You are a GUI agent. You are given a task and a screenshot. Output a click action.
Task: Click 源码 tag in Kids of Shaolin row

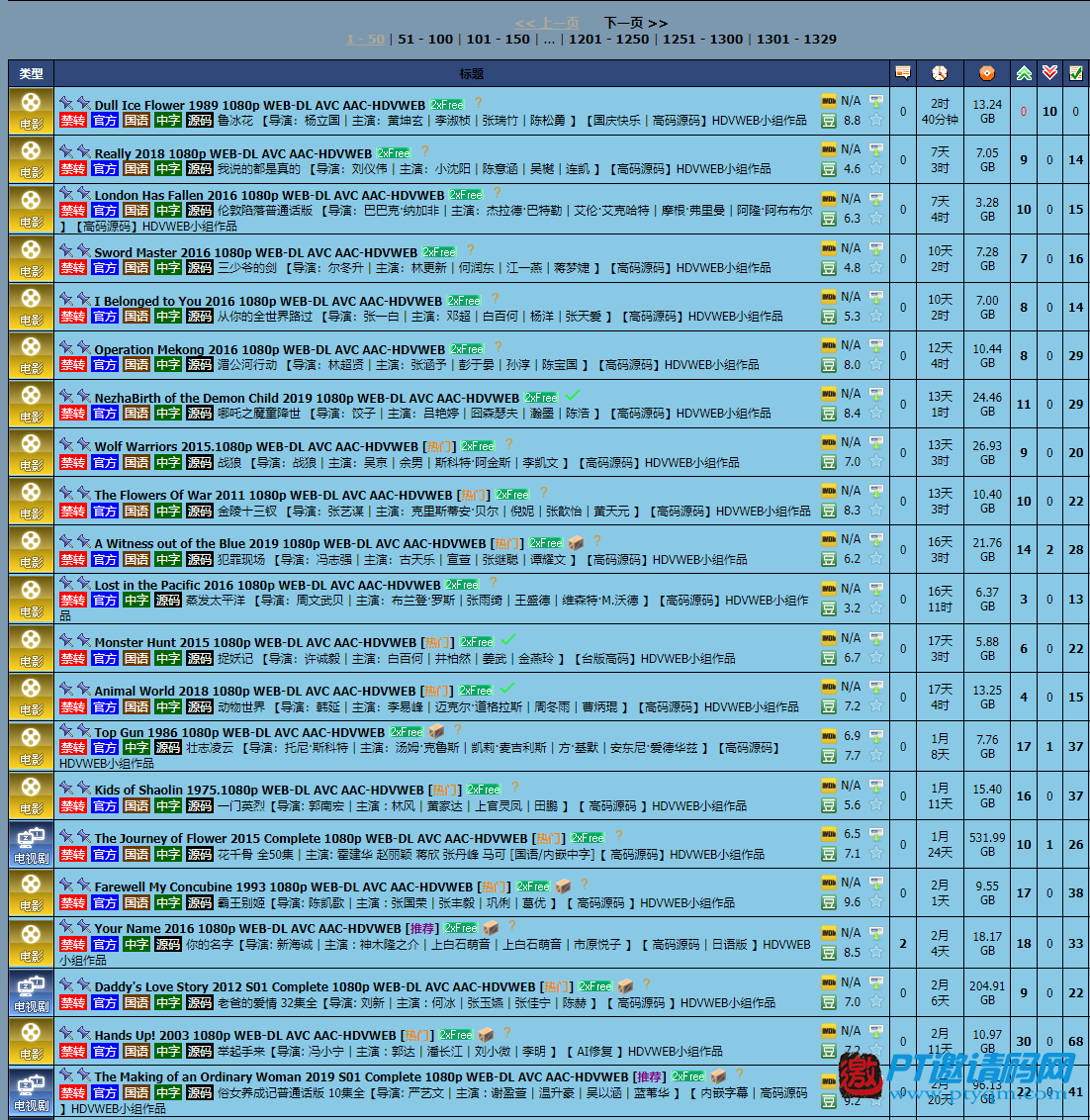coord(199,805)
